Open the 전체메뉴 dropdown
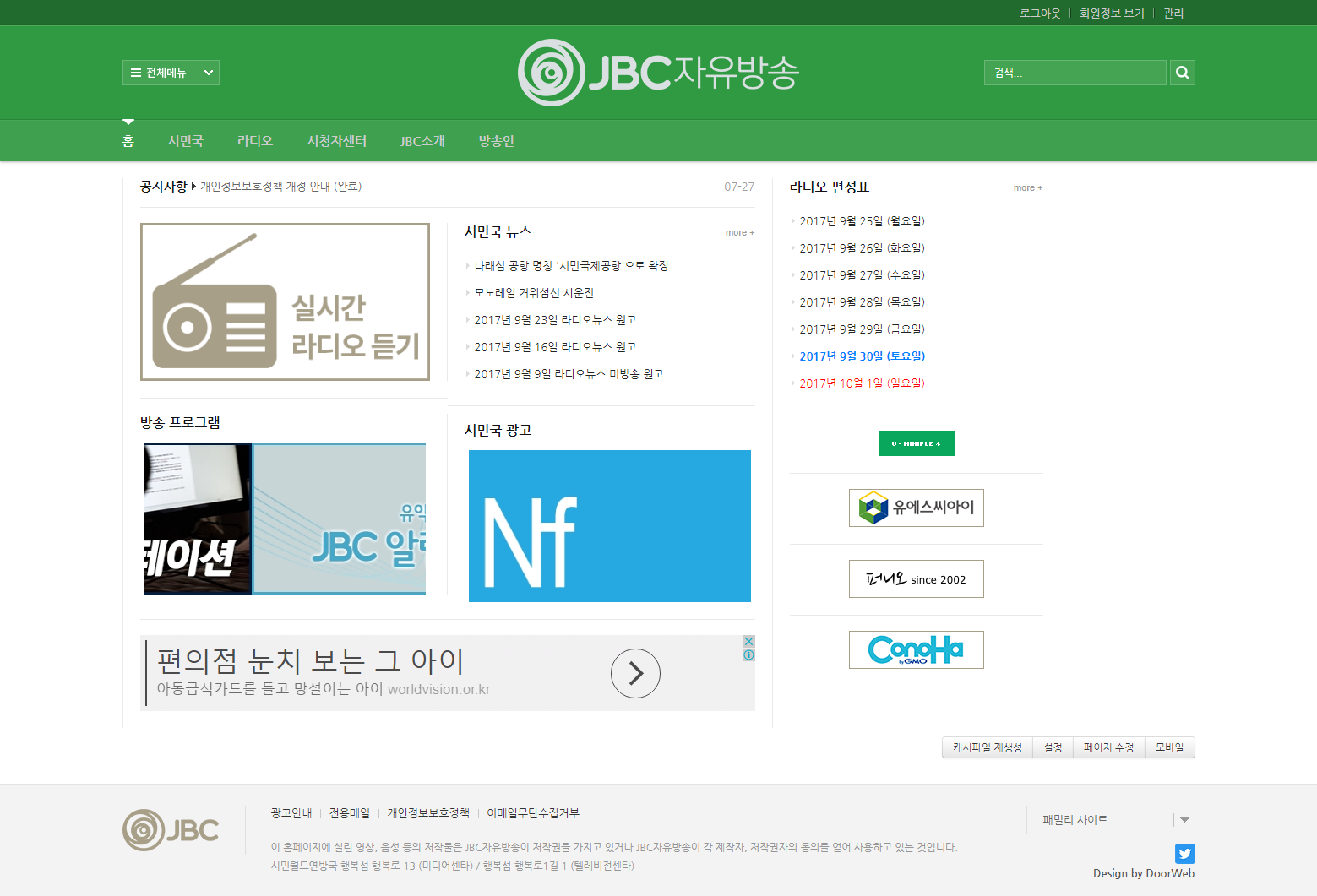Image resolution: width=1317 pixels, height=896 pixels. pyautogui.click(x=171, y=72)
